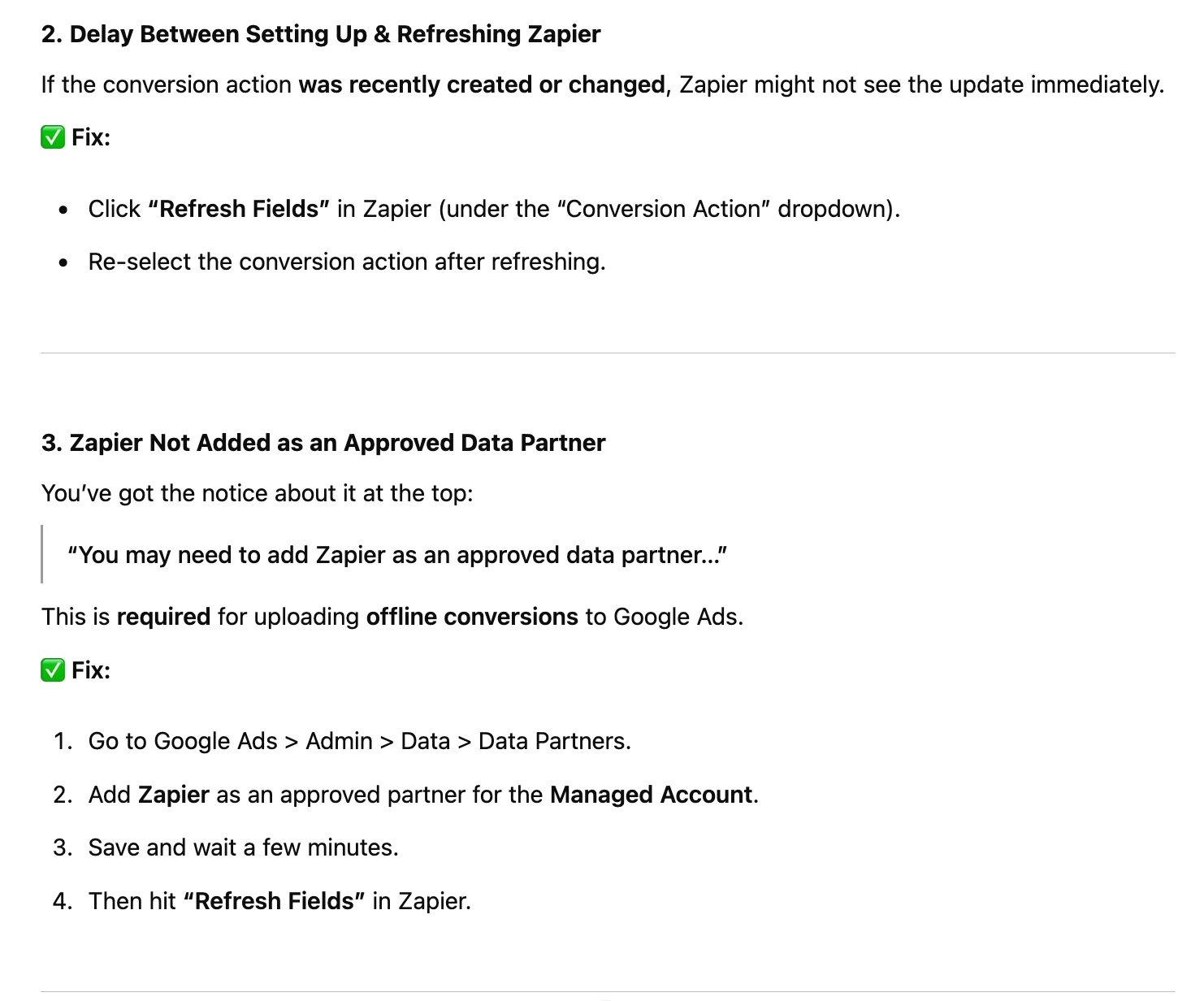
Task: Click the quoted text about adding Zapier as approved data partner
Action: [x=397, y=555]
